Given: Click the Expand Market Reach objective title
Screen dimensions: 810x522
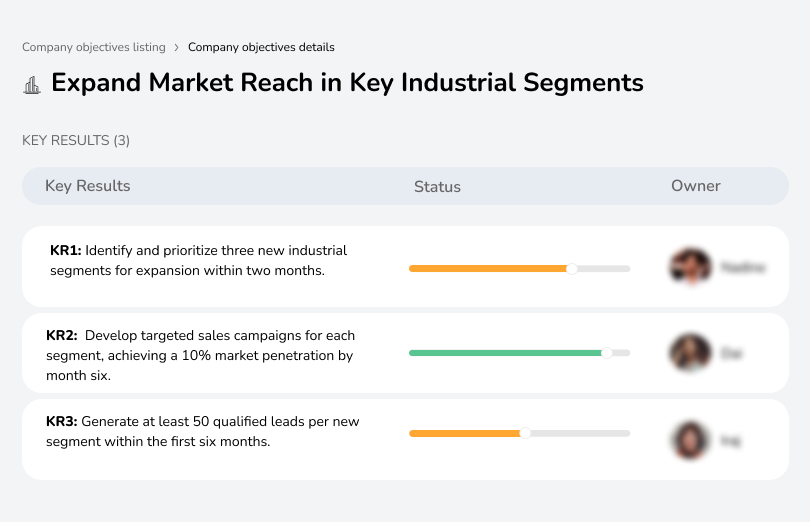Looking at the screenshot, I should pos(347,83).
